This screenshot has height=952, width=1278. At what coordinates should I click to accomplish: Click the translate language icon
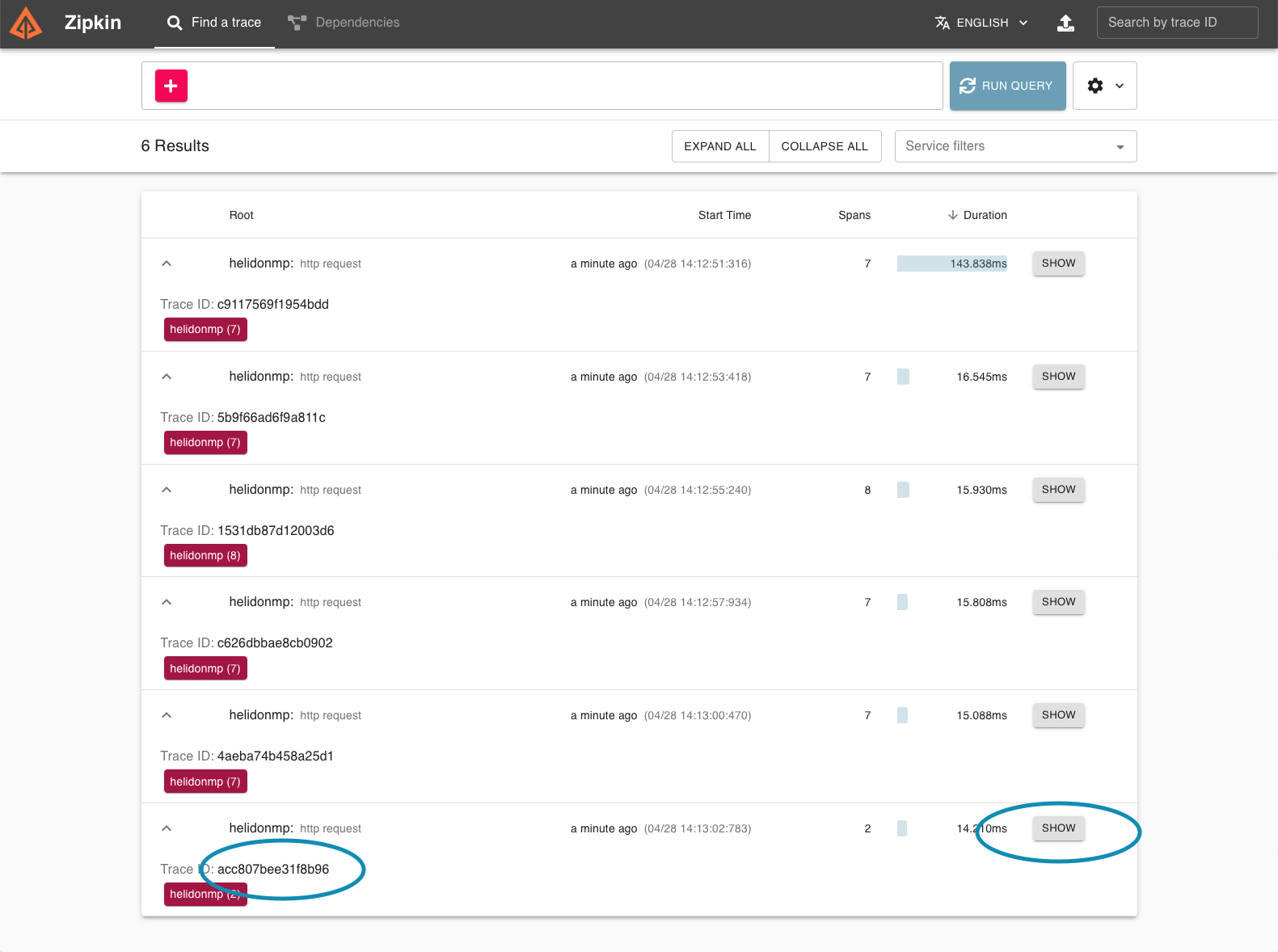pyautogui.click(x=942, y=23)
